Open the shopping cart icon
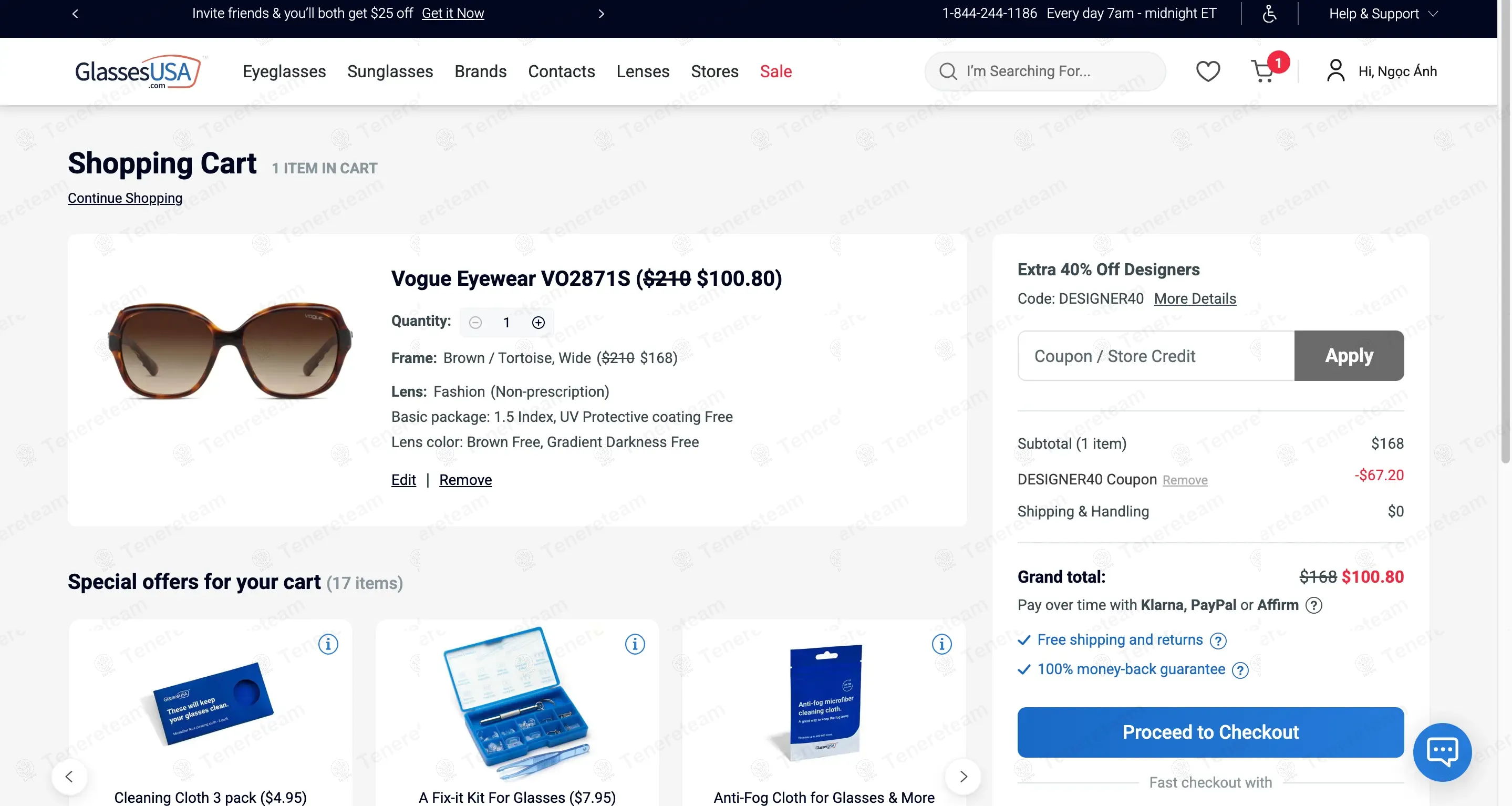The image size is (1512, 806). point(1262,71)
